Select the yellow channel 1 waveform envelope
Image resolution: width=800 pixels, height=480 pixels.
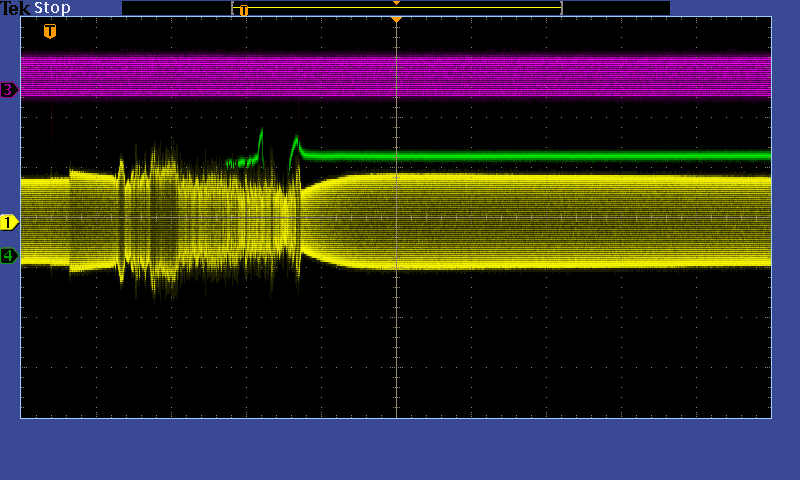(x=550, y=220)
